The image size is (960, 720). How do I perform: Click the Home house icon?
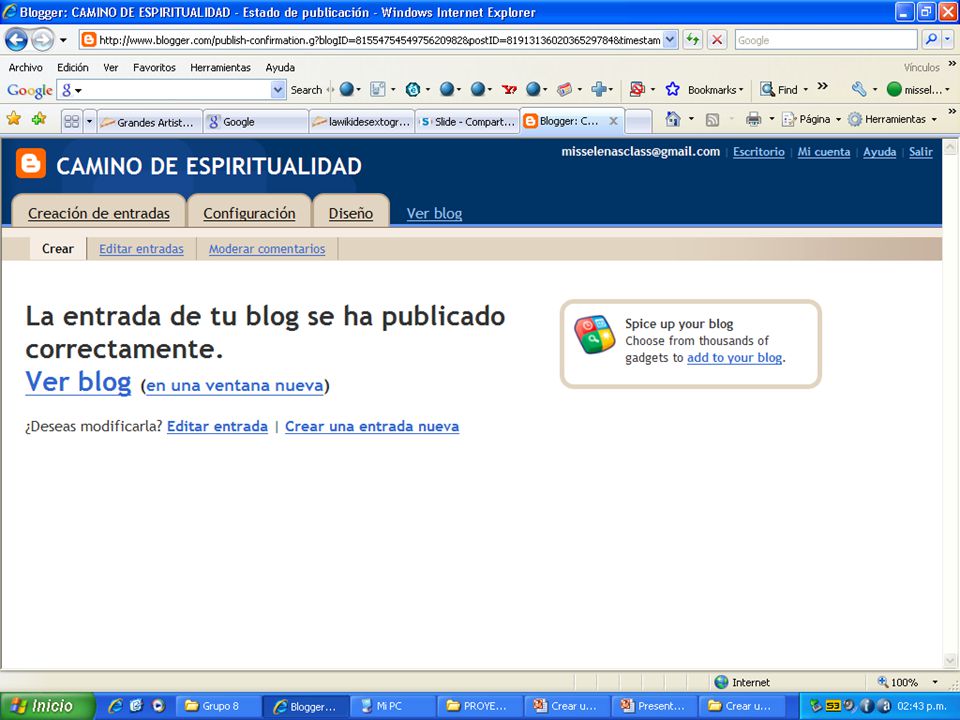tap(673, 119)
